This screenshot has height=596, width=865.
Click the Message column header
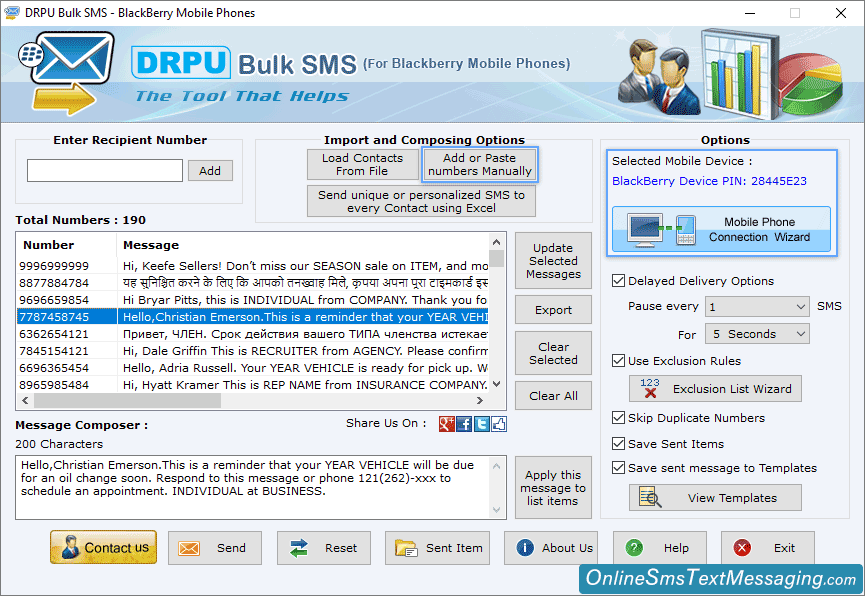pyautogui.click(x=302, y=244)
